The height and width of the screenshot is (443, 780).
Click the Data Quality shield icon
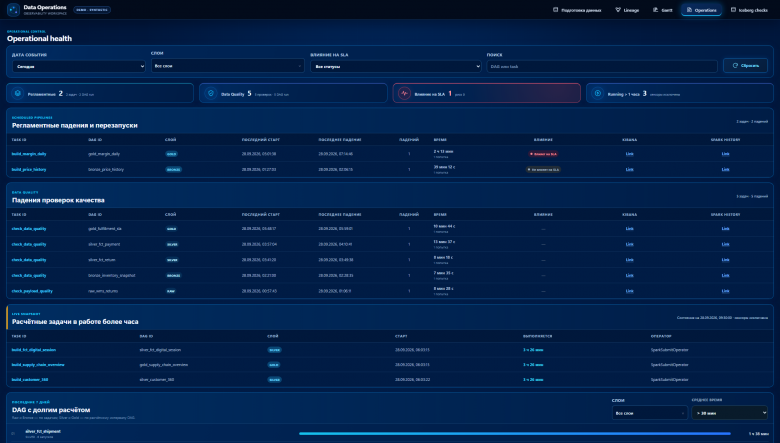point(211,93)
